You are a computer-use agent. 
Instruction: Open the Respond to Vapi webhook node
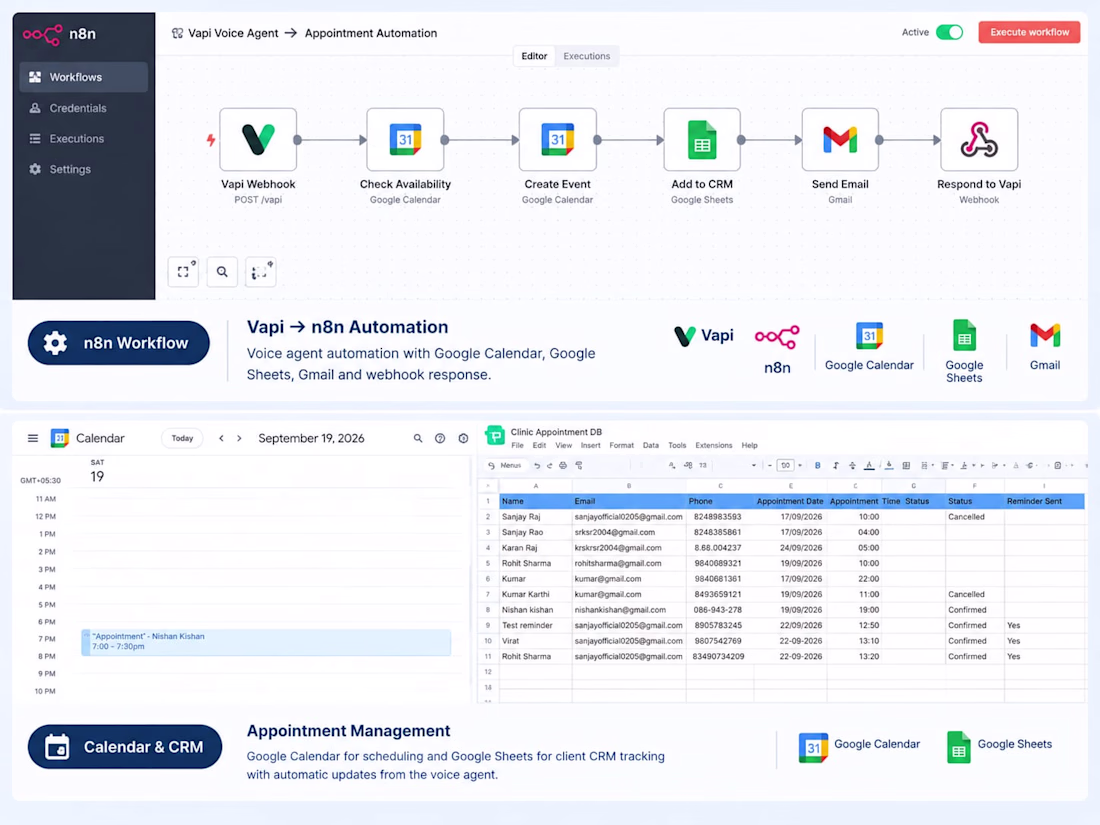point(979,139)
